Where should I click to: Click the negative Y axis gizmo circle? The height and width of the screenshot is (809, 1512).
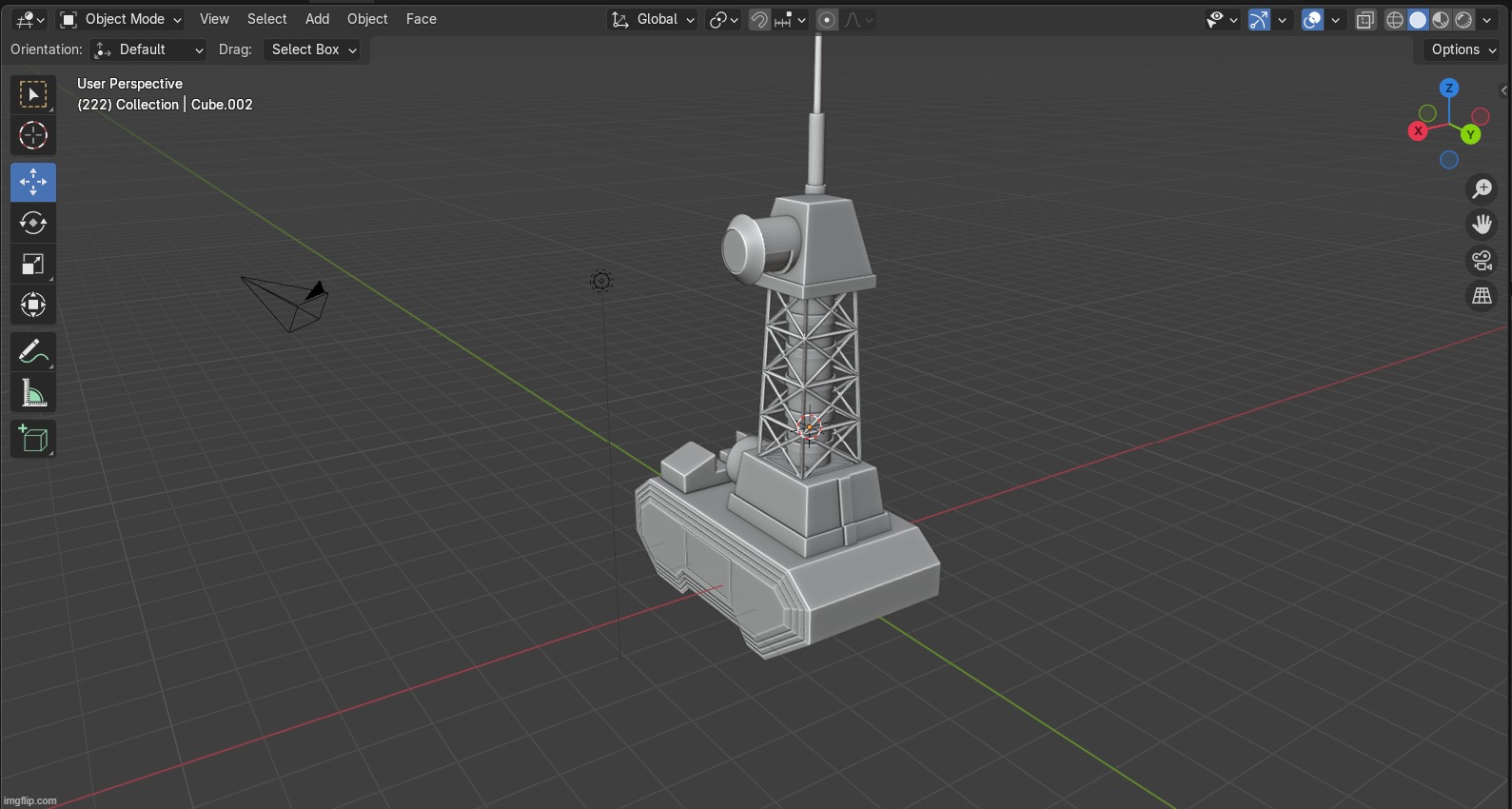(1427, 113)
